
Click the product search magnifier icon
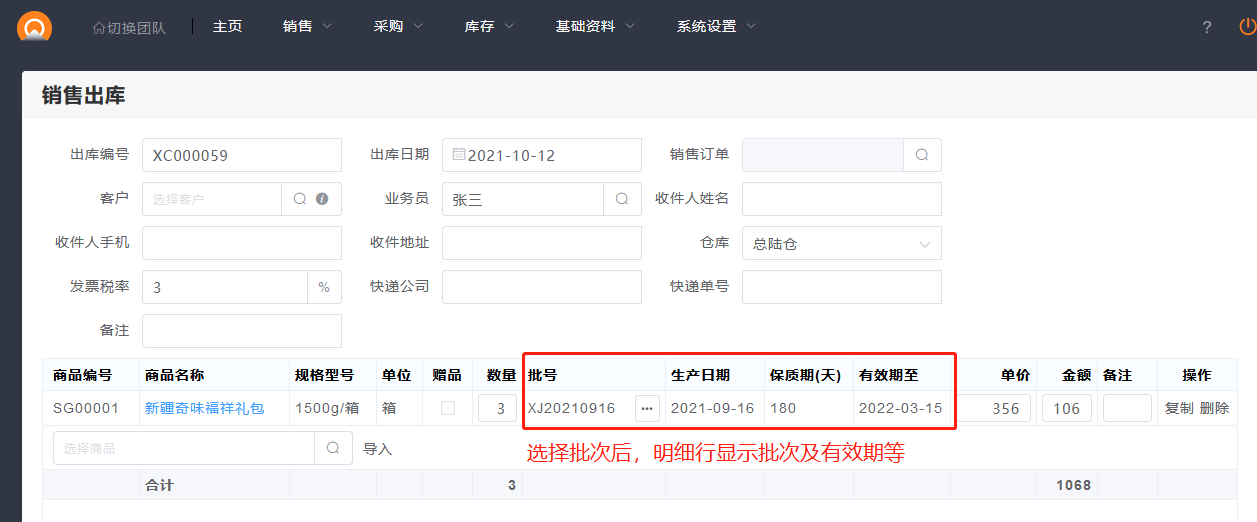333,449
